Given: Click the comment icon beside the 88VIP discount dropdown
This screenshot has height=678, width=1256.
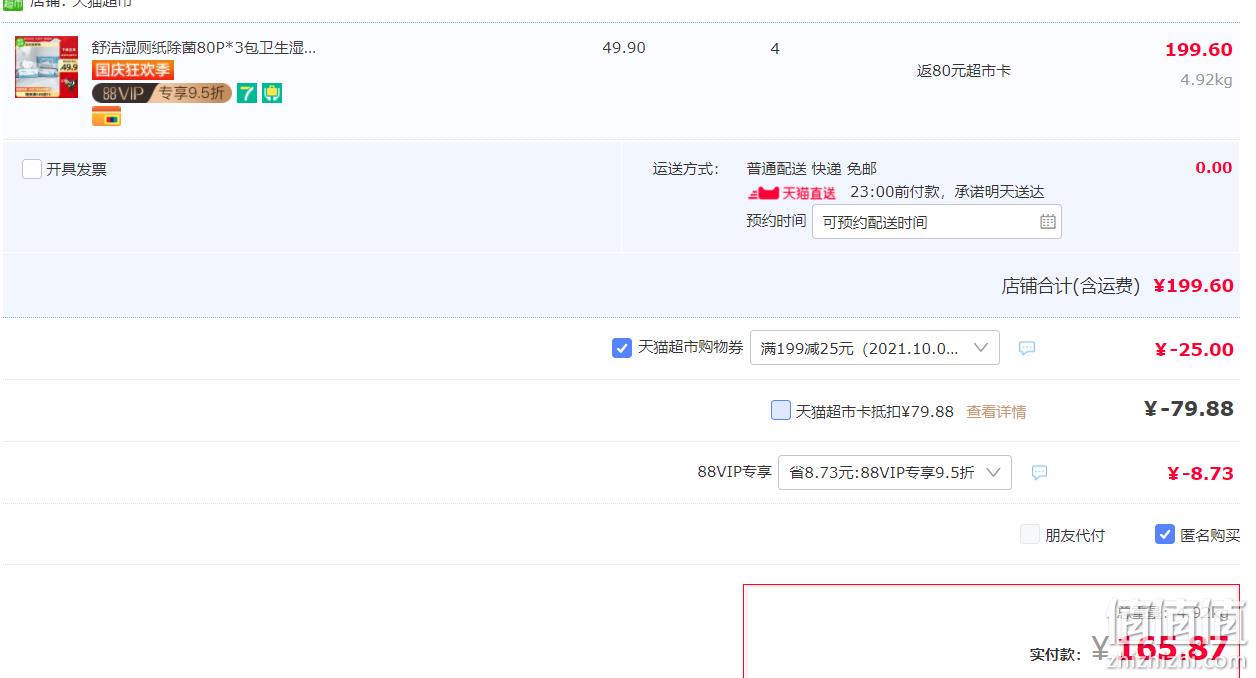Looking at the screenshot, I should pos(1039,472).
